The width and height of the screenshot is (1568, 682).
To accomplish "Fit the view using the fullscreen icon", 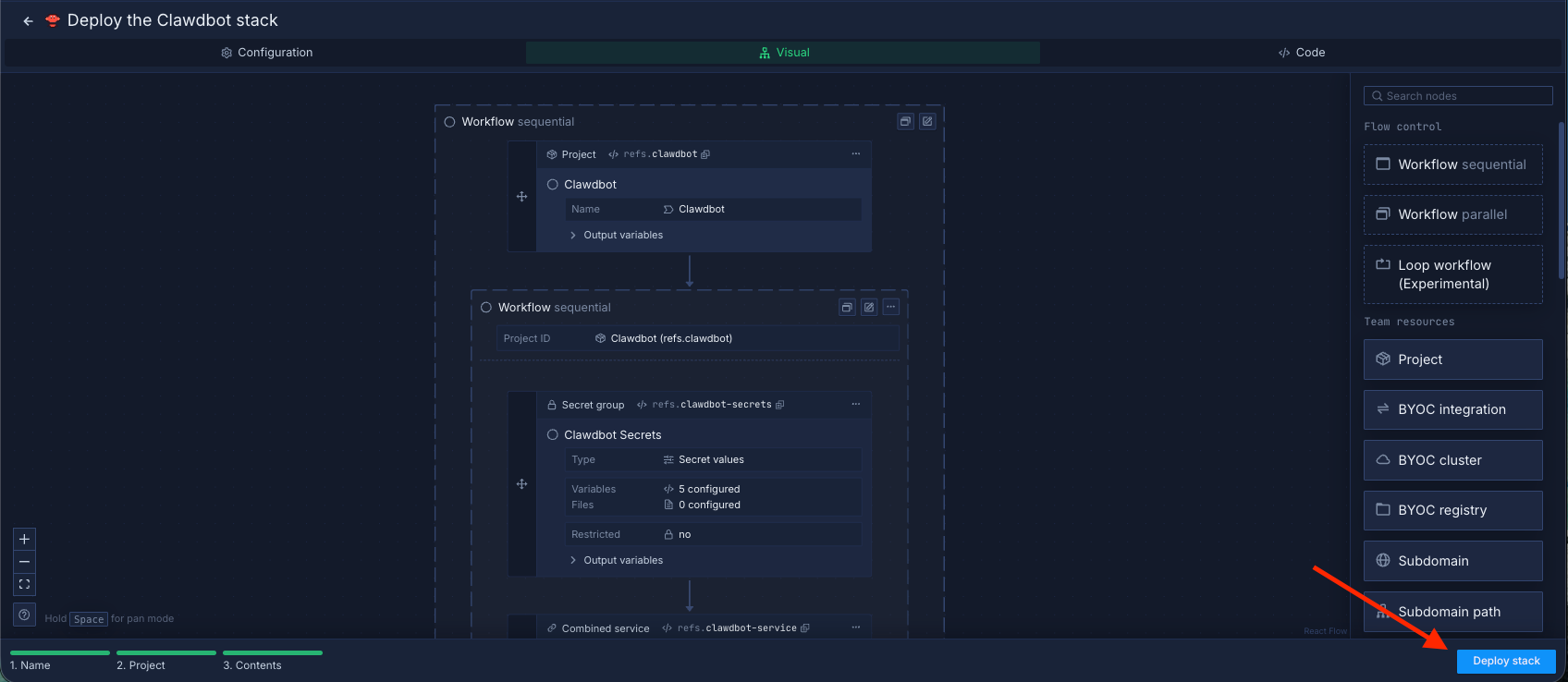I will click(25, 584).
